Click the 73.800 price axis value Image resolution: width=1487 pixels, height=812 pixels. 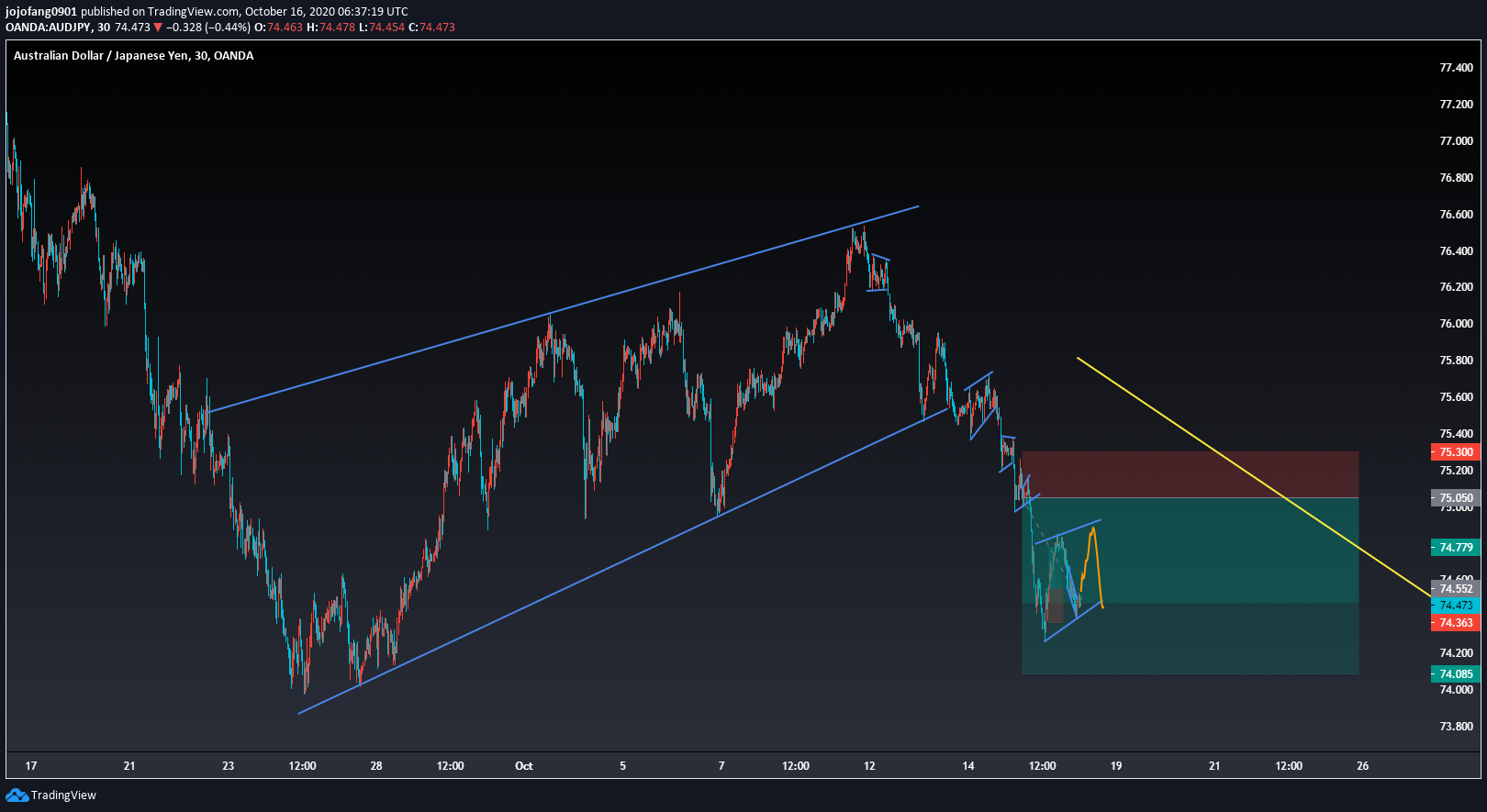pyautogui.click(x=1456, y=727)
